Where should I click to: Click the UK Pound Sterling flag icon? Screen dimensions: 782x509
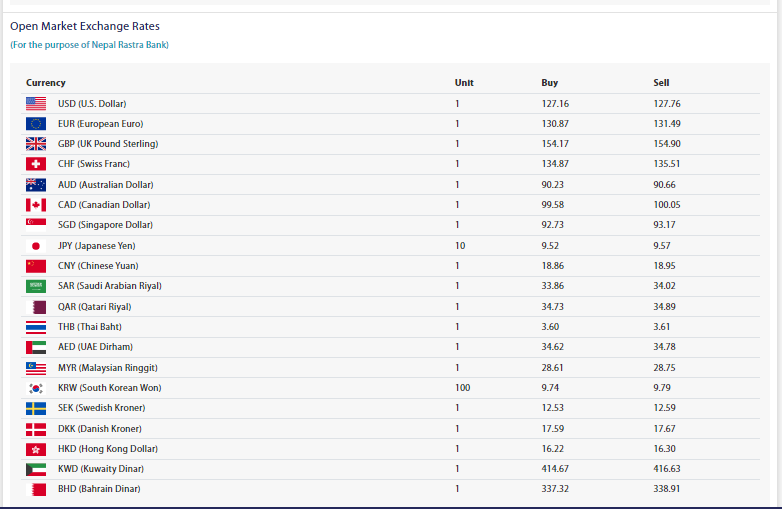pyautogui.click(x=36, y=144)
